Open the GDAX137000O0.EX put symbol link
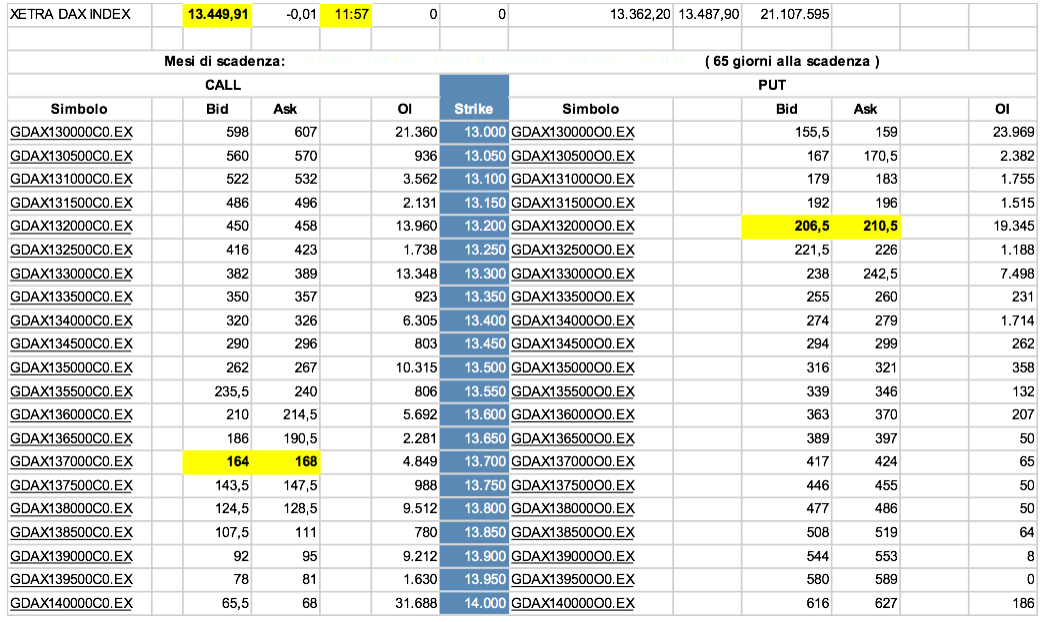 (572, 462)
